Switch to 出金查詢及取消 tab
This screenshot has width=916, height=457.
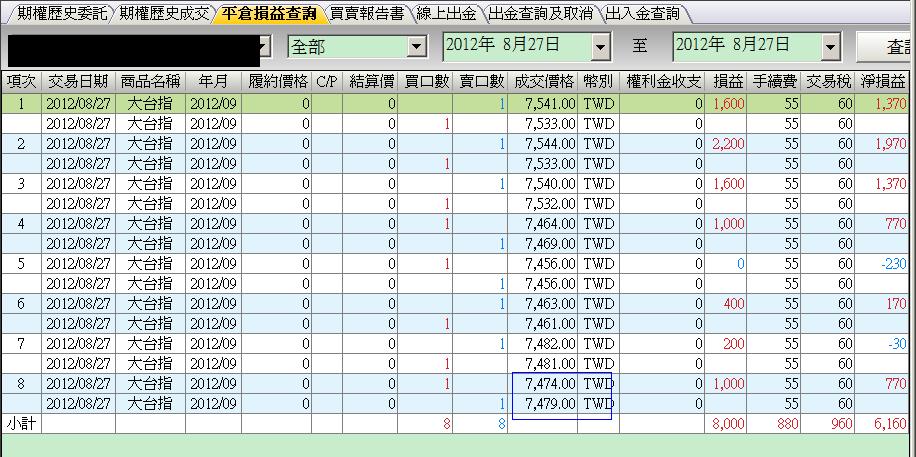click(539, 13)
